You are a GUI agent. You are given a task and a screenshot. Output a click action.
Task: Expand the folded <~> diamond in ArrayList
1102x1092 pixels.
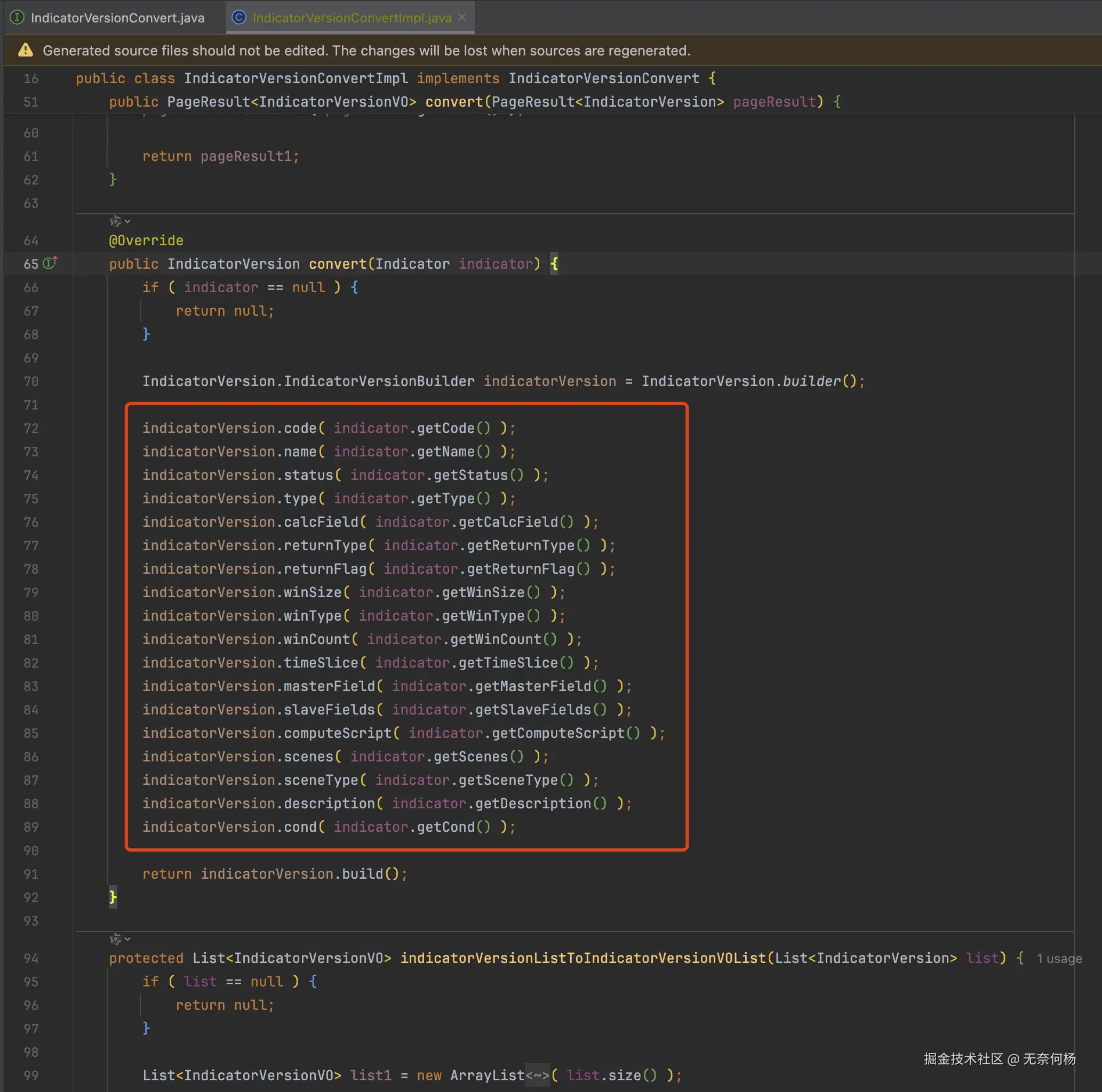click(537, 1075)
